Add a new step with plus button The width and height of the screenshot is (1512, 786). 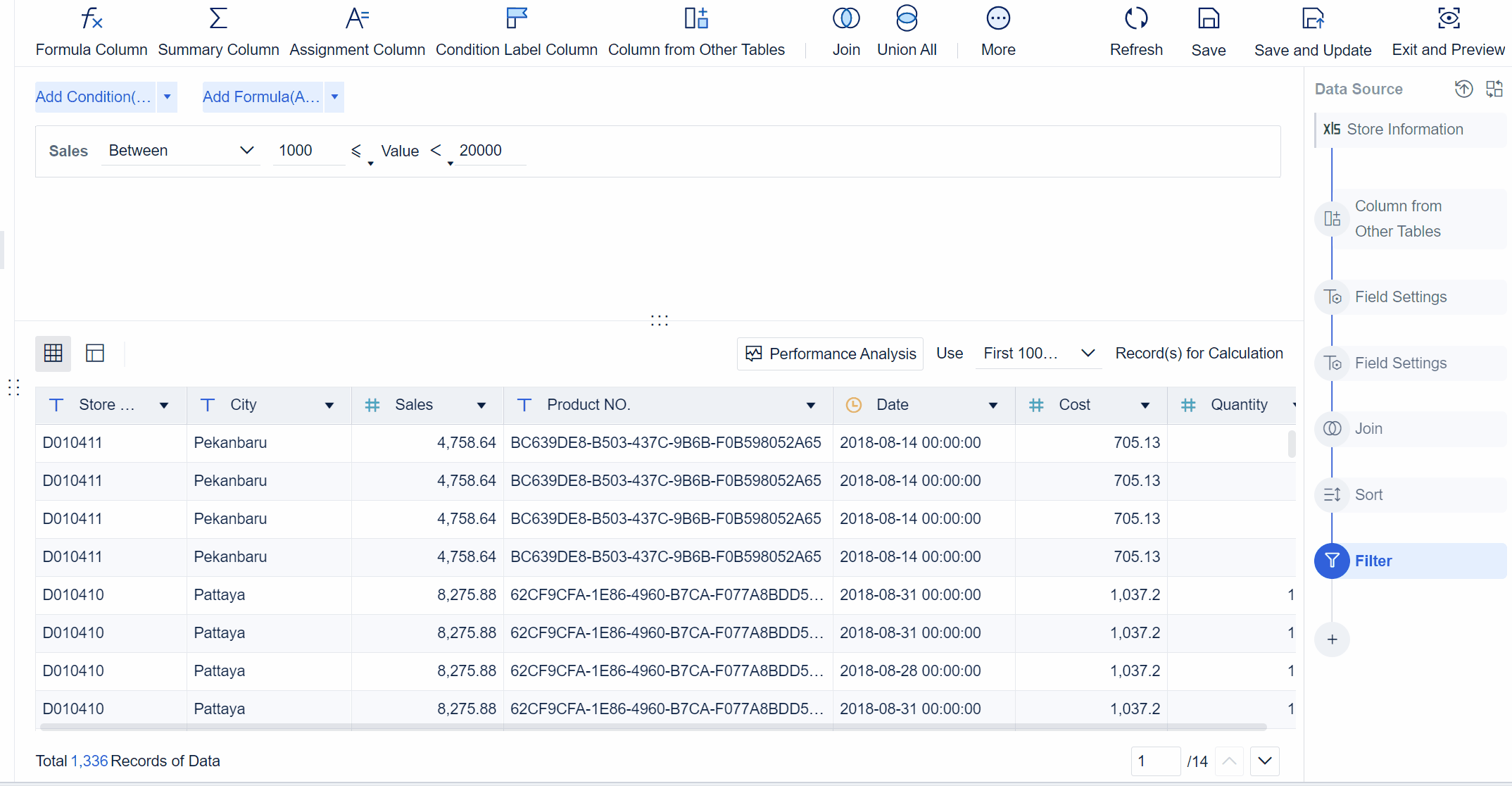(1332, 640)
